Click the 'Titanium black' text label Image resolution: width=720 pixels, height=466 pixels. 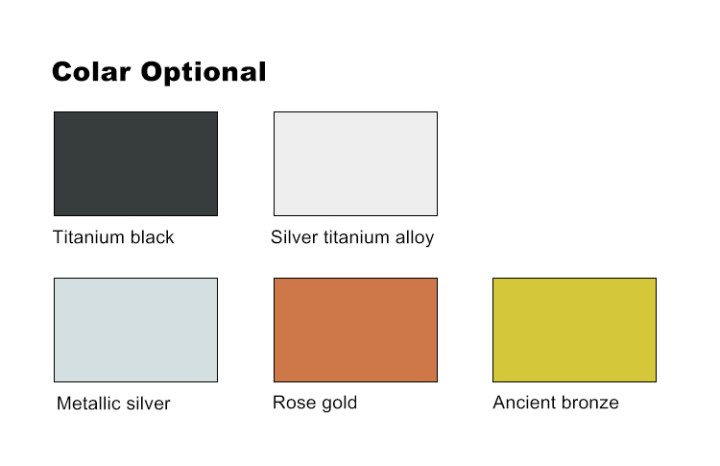coord(113,237)
